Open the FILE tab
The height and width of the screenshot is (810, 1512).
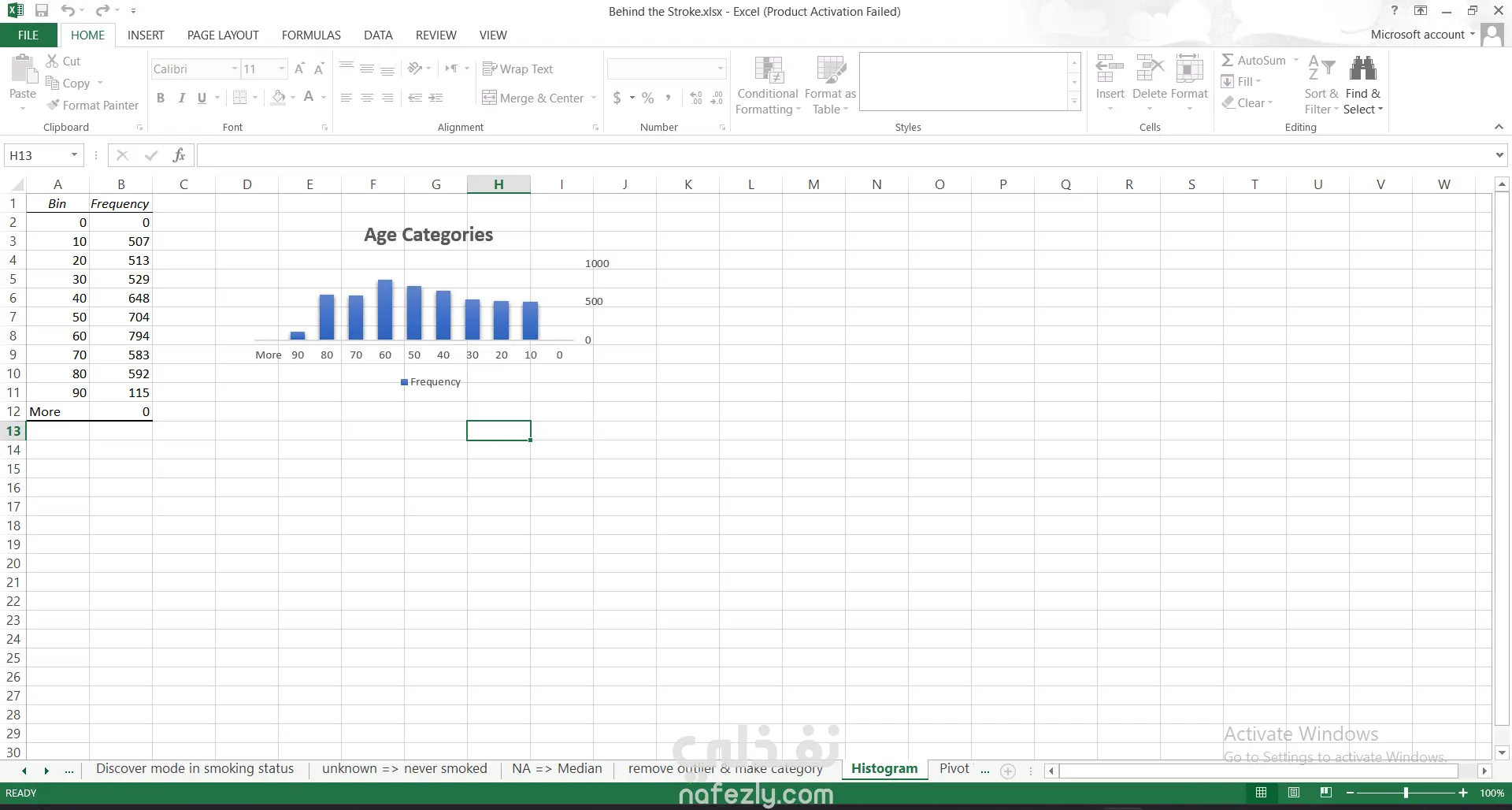point(28,35)
